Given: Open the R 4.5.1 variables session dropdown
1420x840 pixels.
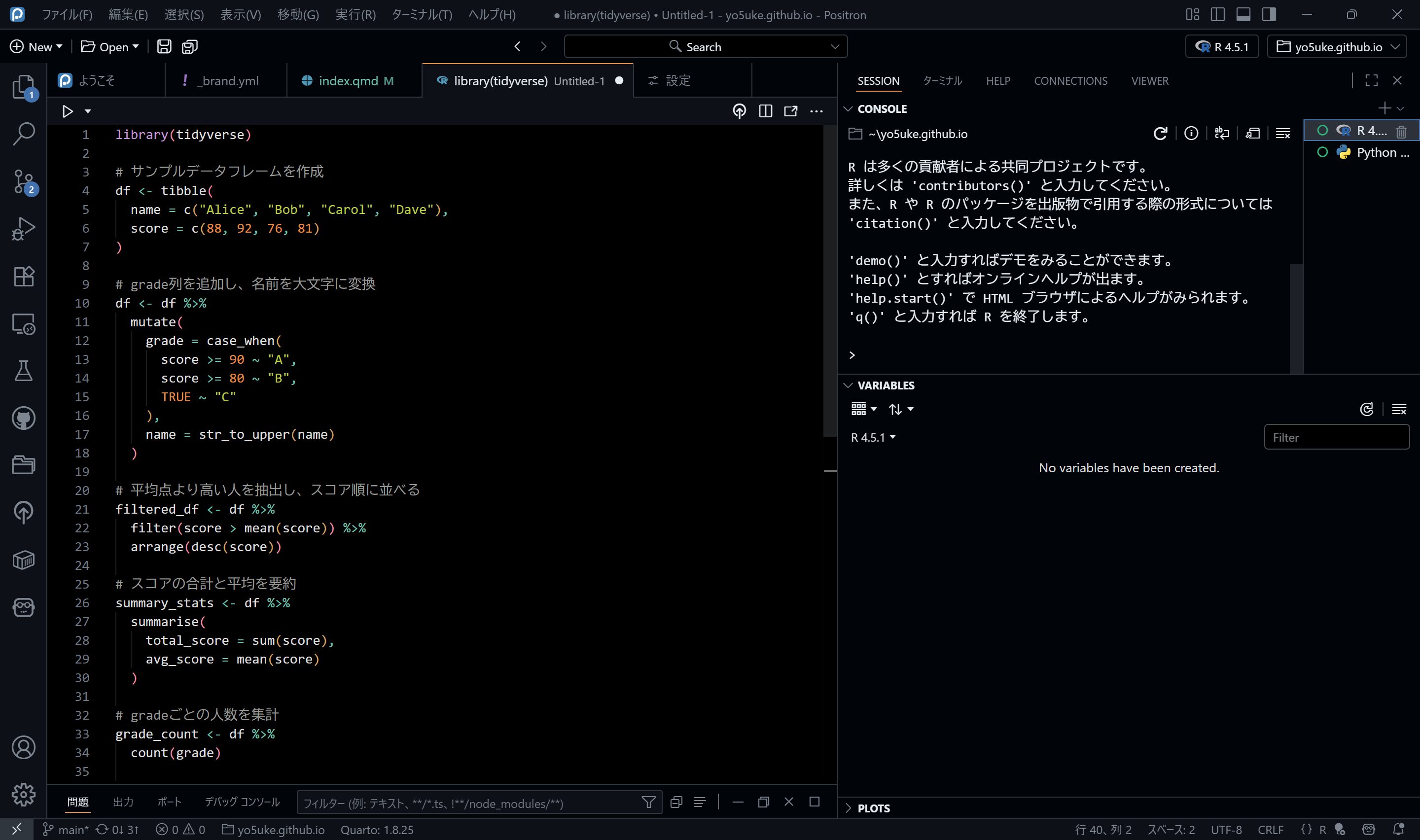Looking at the screenshot, I should click(x=873, y=438).
